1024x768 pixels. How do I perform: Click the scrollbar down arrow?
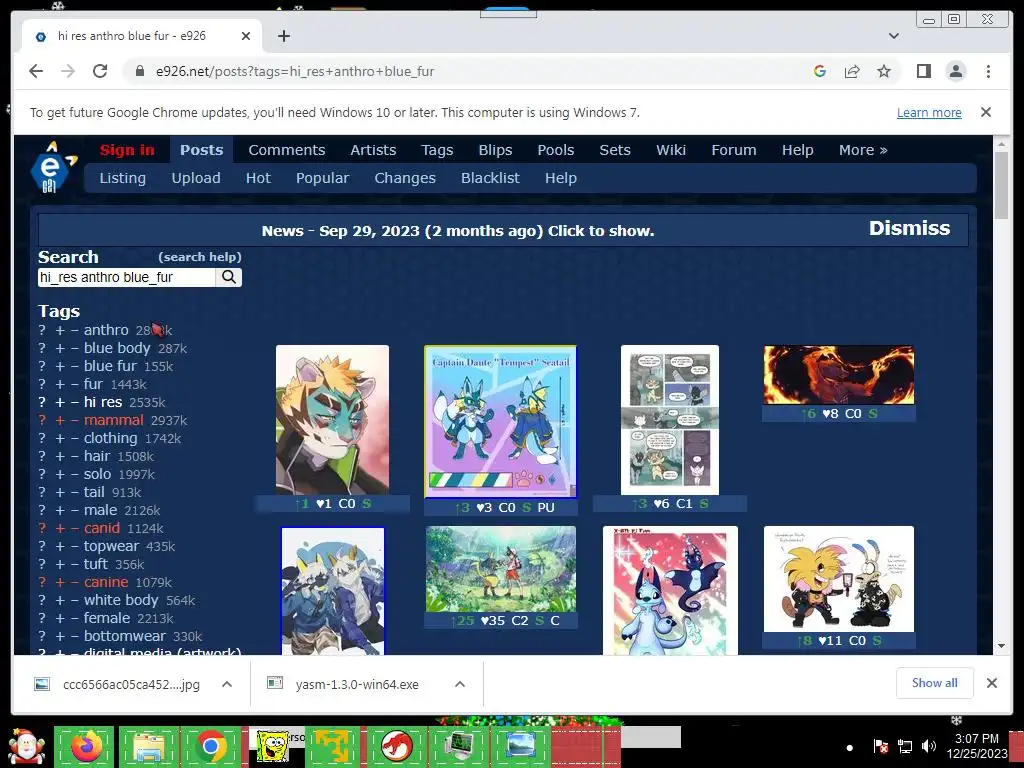pos(1001,646)
